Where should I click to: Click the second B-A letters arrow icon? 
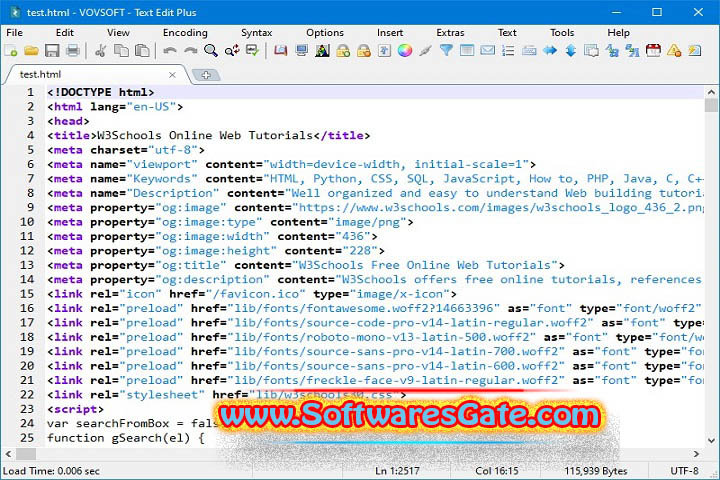[x=633, y=51]
